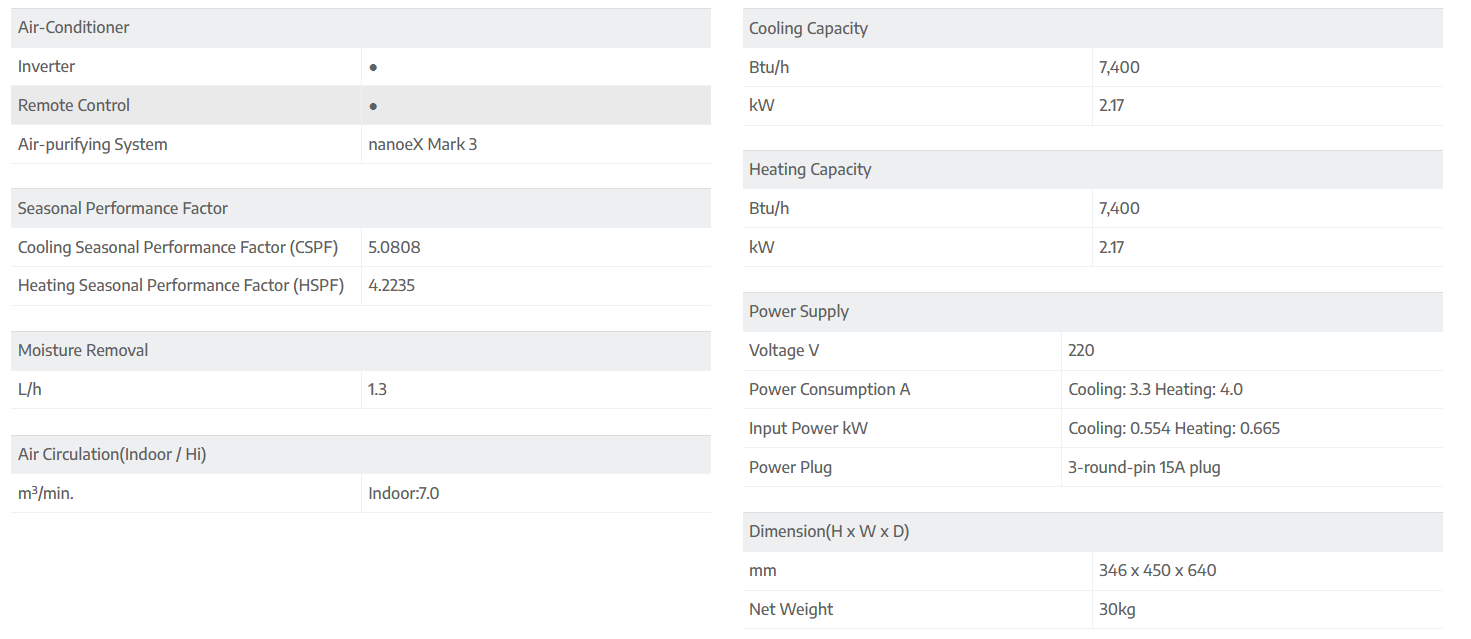Viewport: 1471px width, 639px height.
Task: Select the Air-Conditioner section header
Action: pyautogui.click(x=74, y=28)
